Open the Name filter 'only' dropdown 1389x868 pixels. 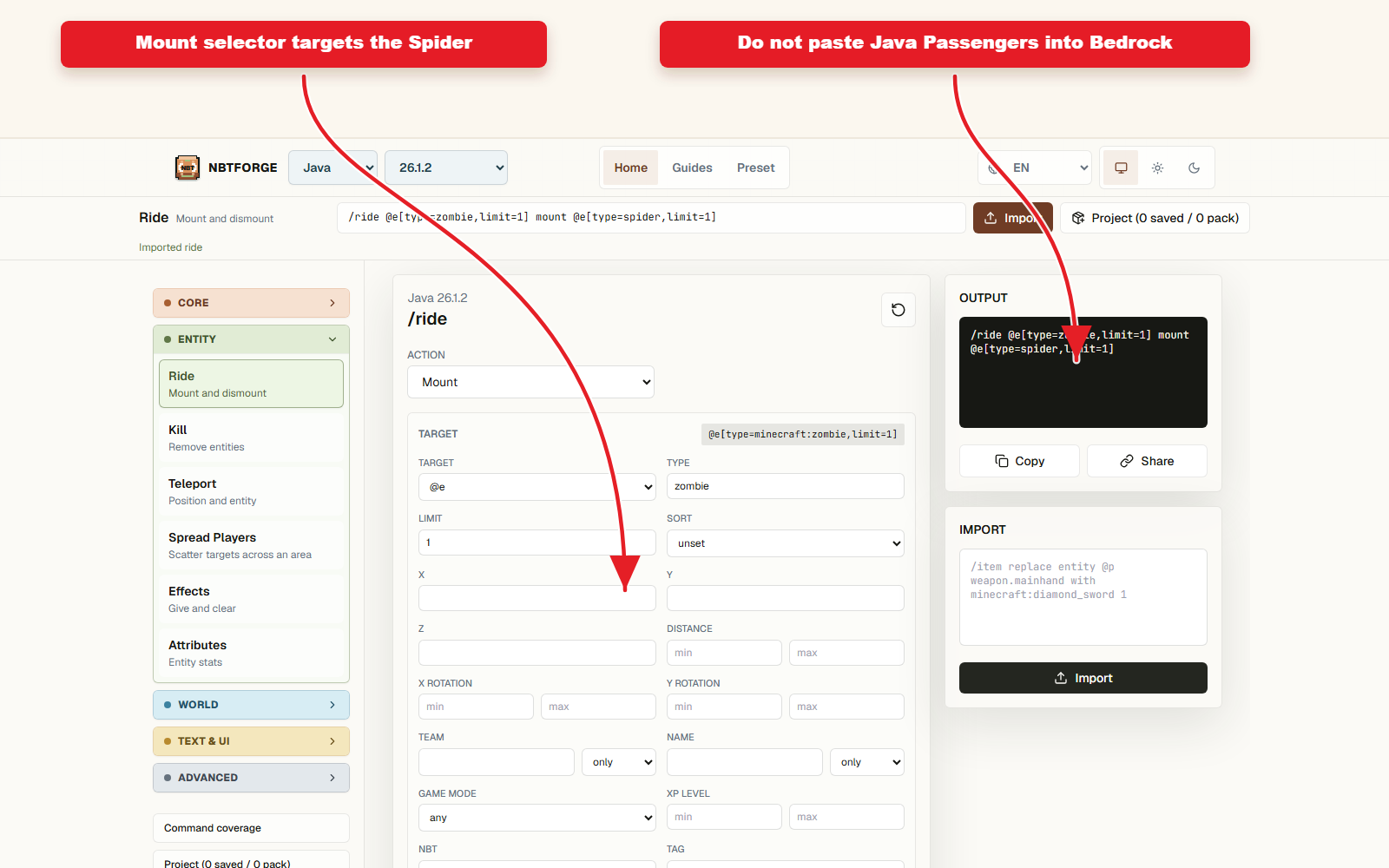(x=866, y=762)
